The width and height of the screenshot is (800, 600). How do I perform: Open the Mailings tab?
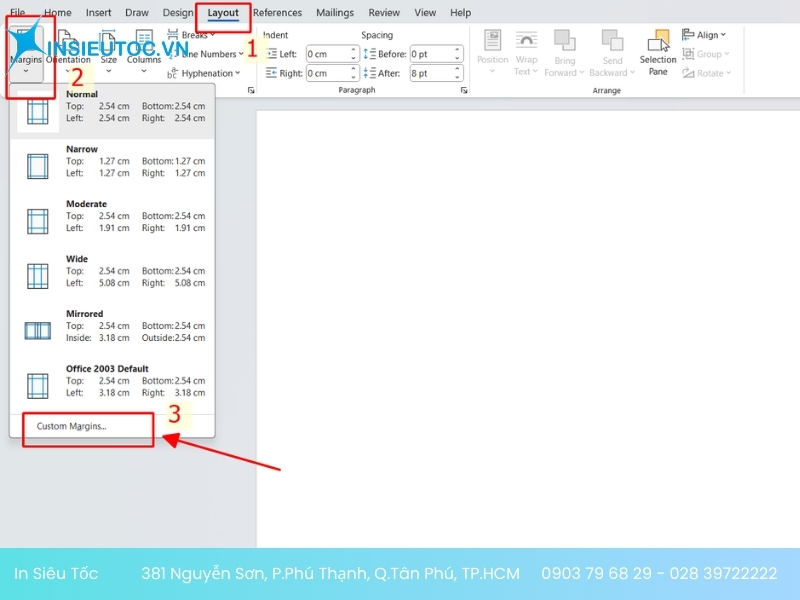(335, 13)
